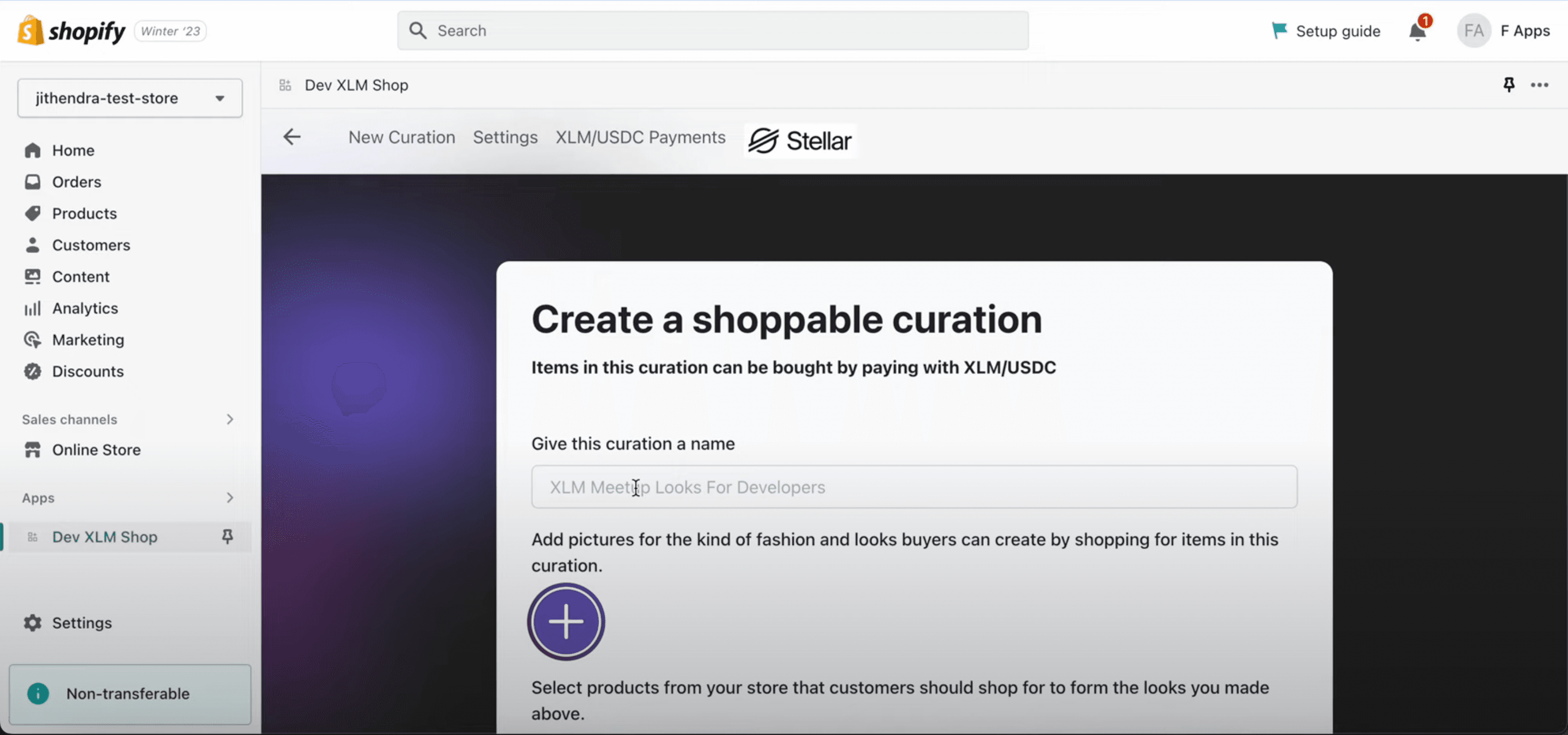Viewport: 1568px width, 735px height.
Task: Go to Orders in the sidebar
Action: click(76, 182)
